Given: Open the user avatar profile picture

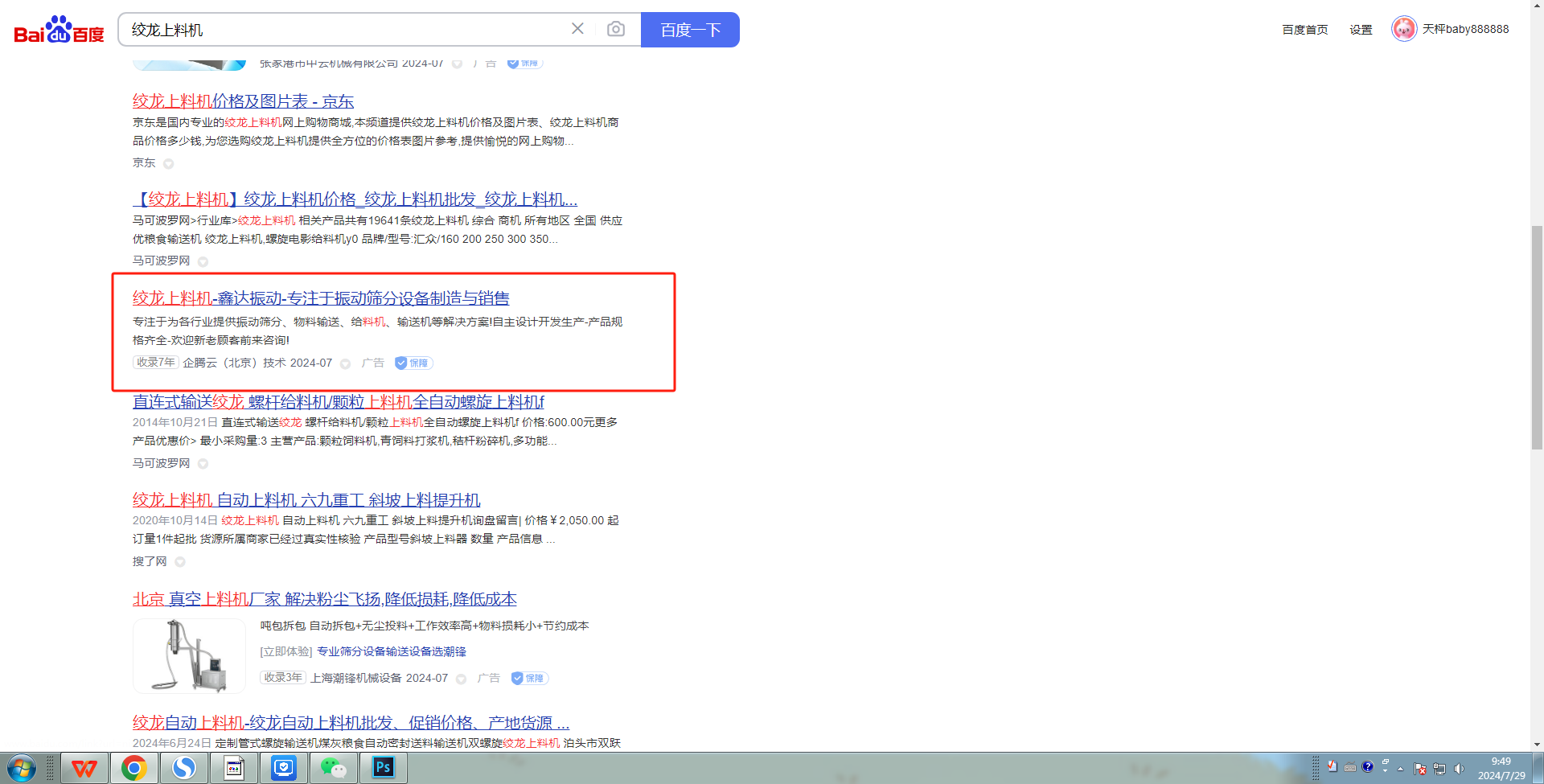Looking at the screenshot, I should (1404, 29).
